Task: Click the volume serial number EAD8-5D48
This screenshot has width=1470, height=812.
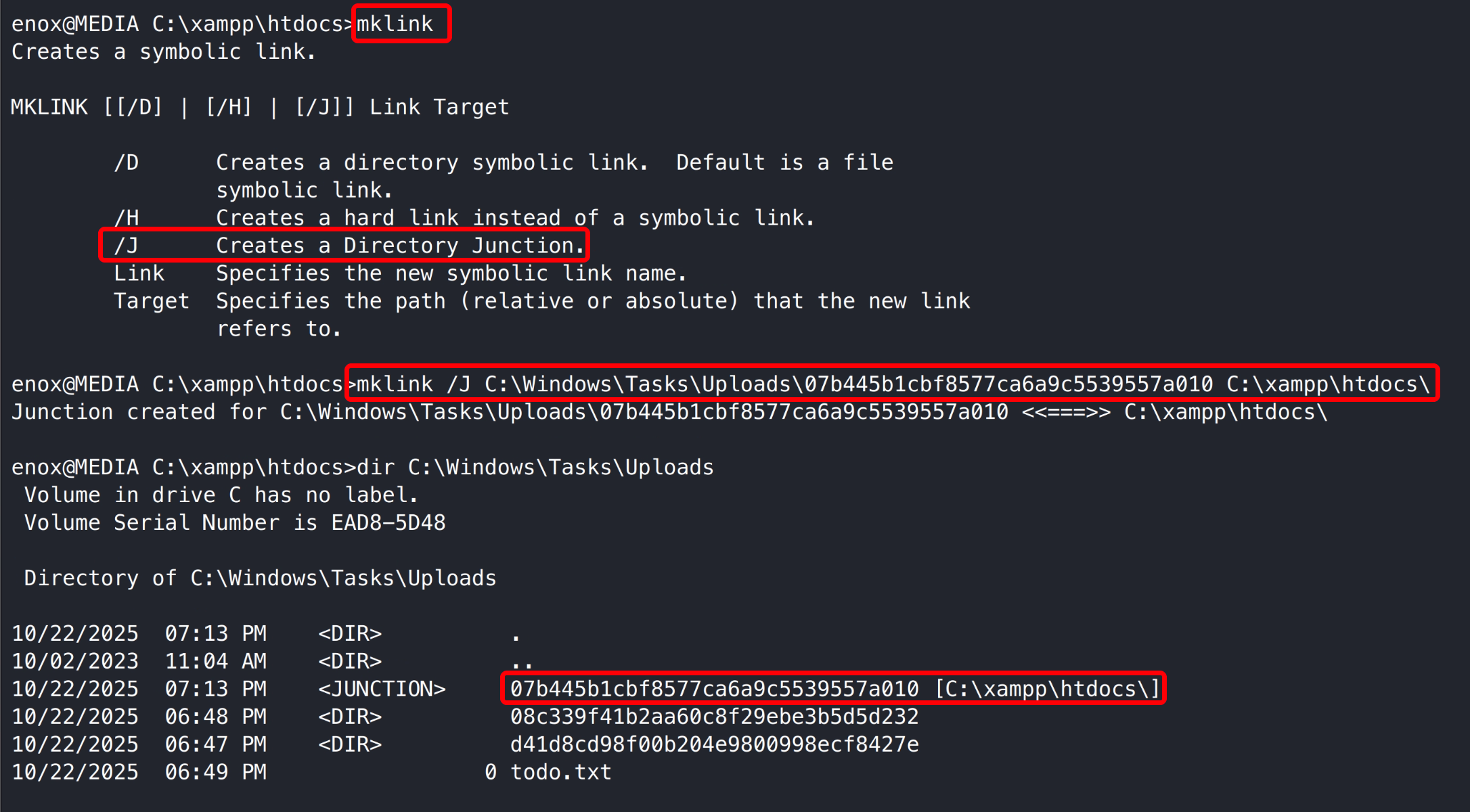Action: tap(388, 523)
